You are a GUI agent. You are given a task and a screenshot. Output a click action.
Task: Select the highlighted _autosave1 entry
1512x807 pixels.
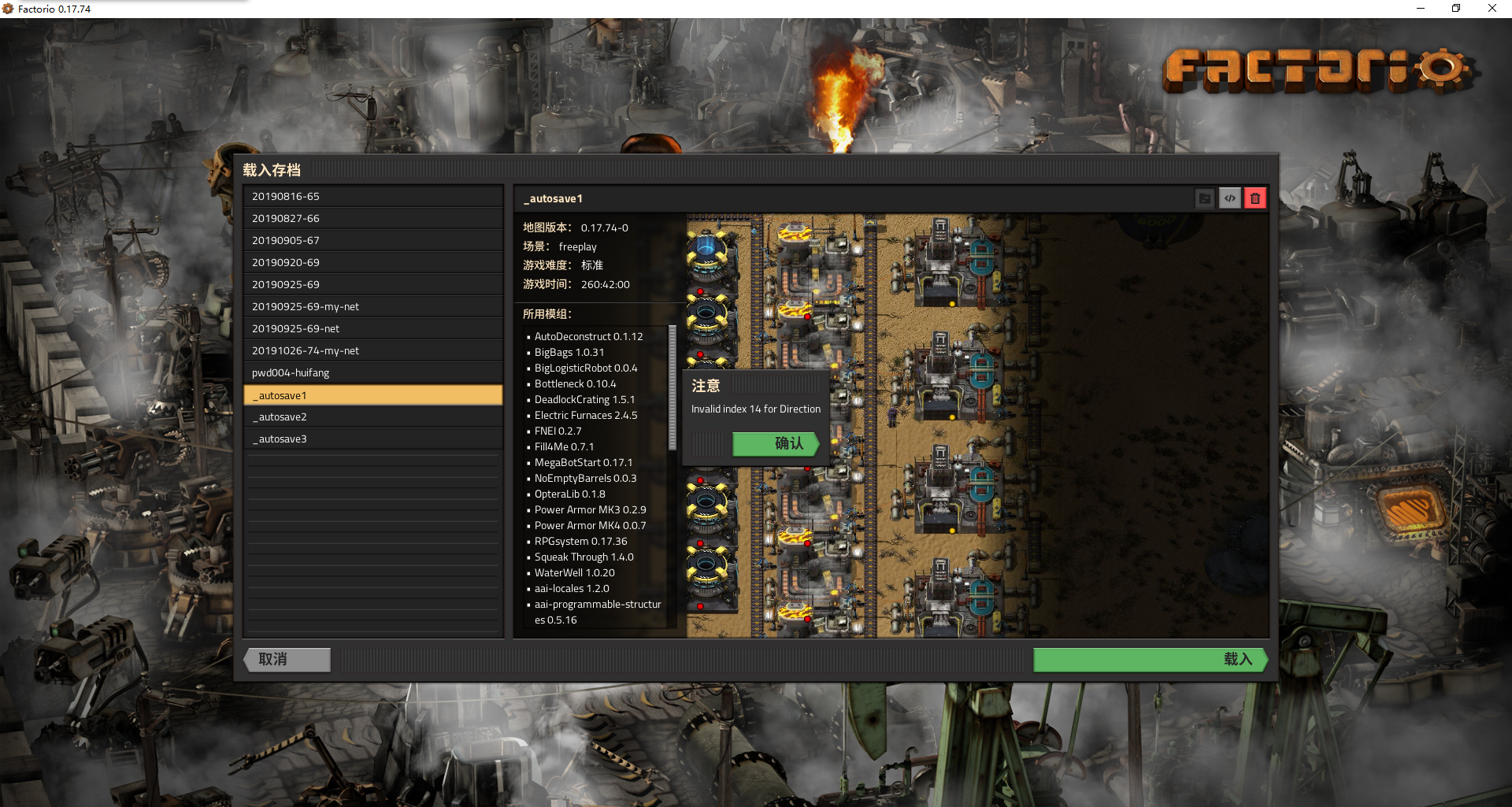click(373, 395)
